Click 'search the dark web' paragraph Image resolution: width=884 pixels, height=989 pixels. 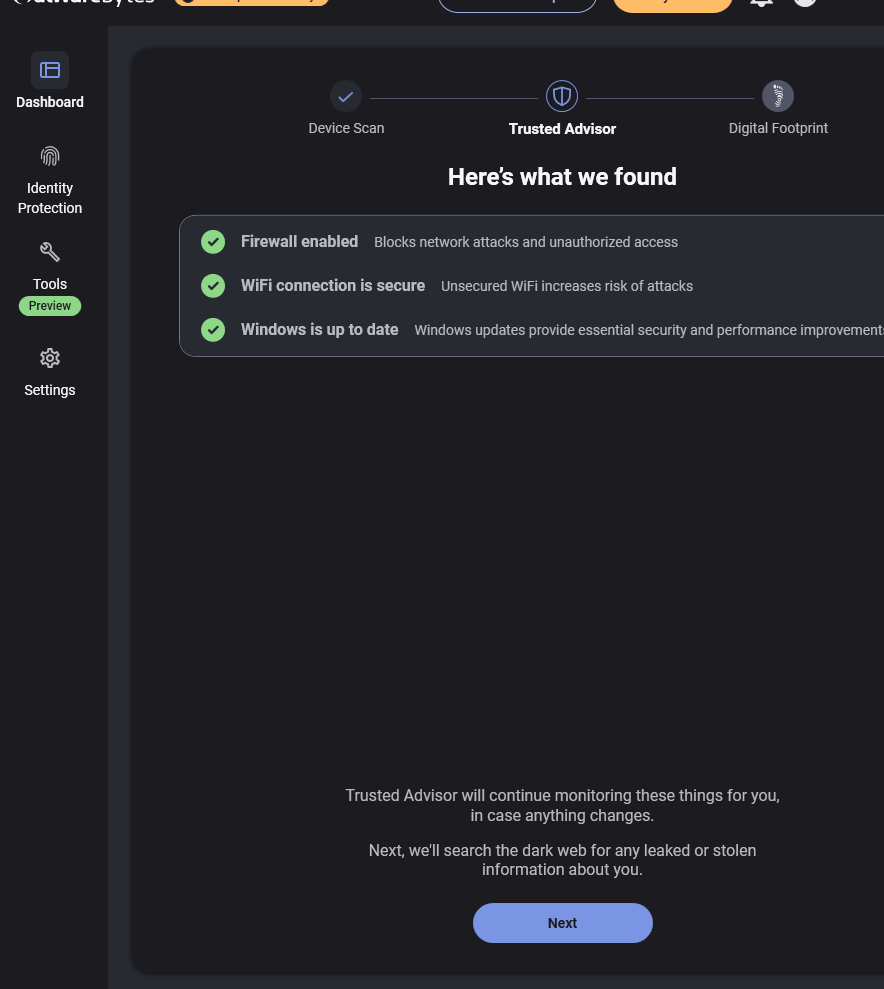[562, 860]
